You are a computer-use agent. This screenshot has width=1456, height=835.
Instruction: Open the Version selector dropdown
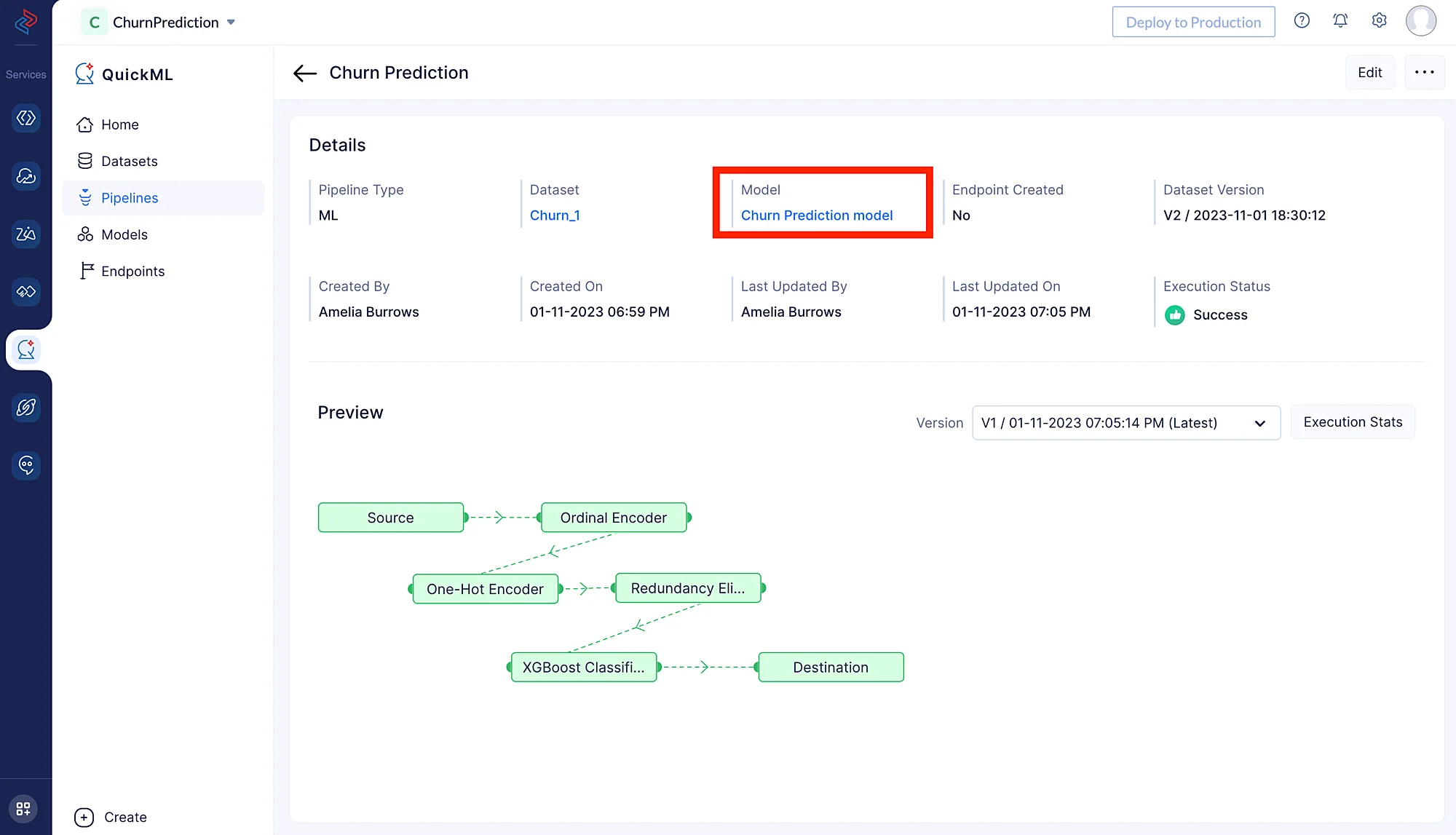click(1125, 423)
